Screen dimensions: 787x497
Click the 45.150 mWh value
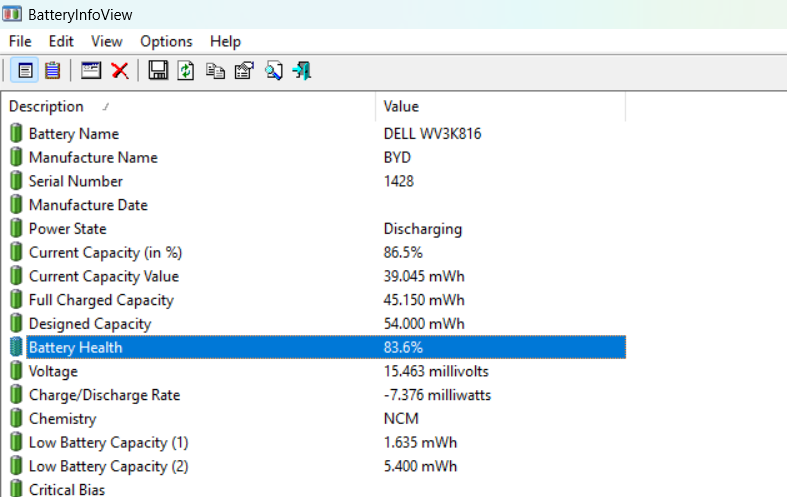(424, 300)
